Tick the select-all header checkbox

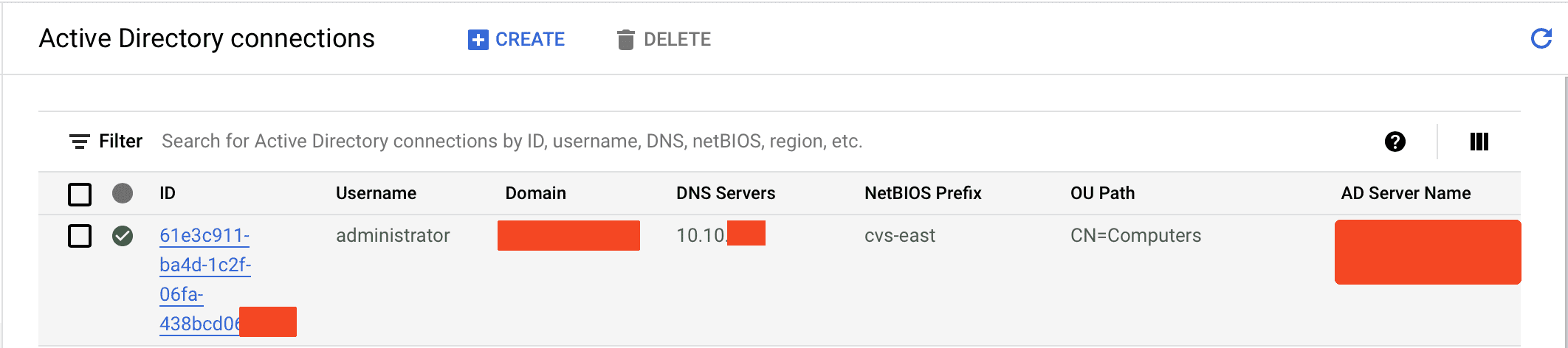[80, 194]
